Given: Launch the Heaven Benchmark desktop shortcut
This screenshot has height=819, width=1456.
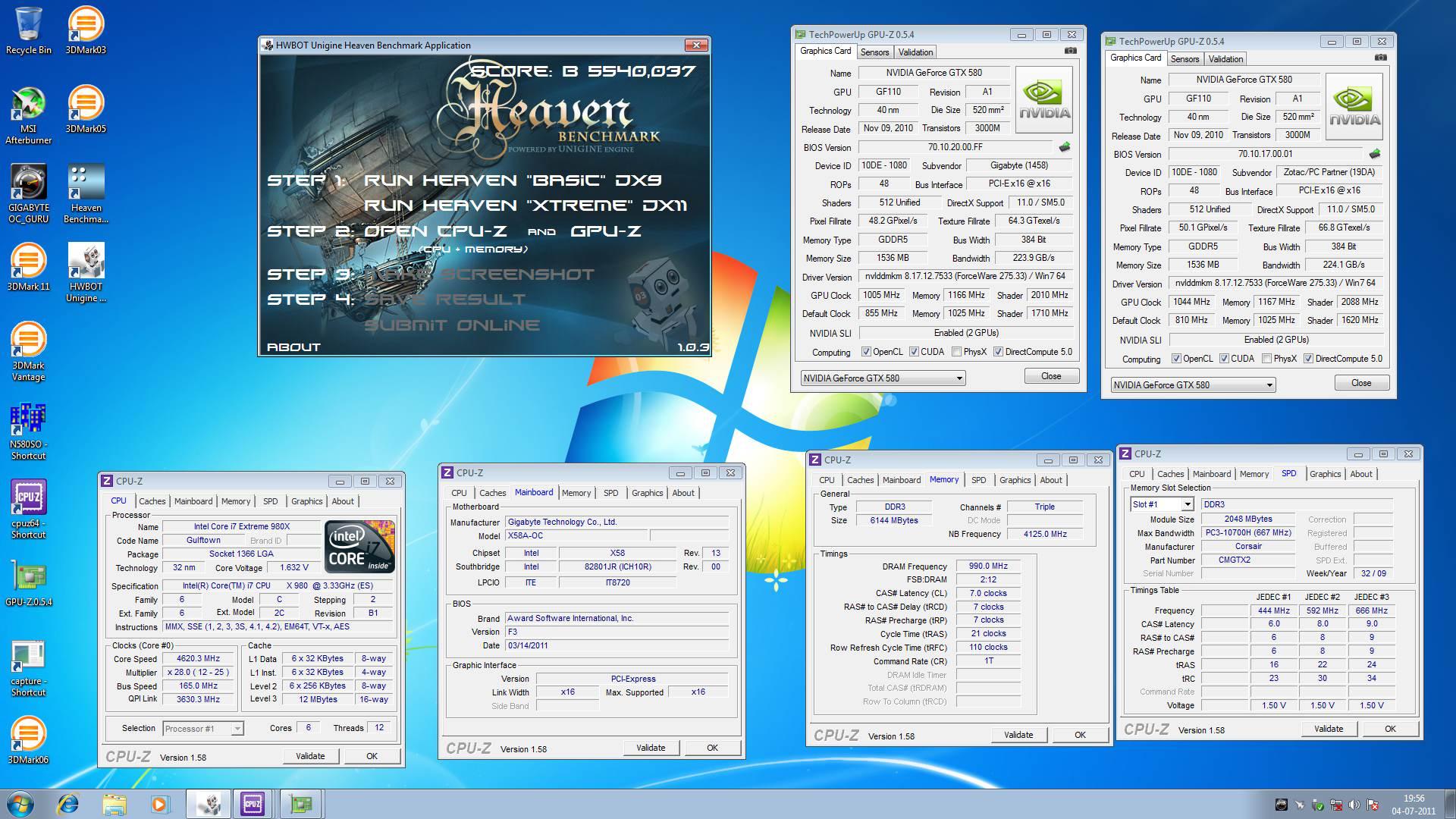Looking at the screenshot, I should 86,194.
